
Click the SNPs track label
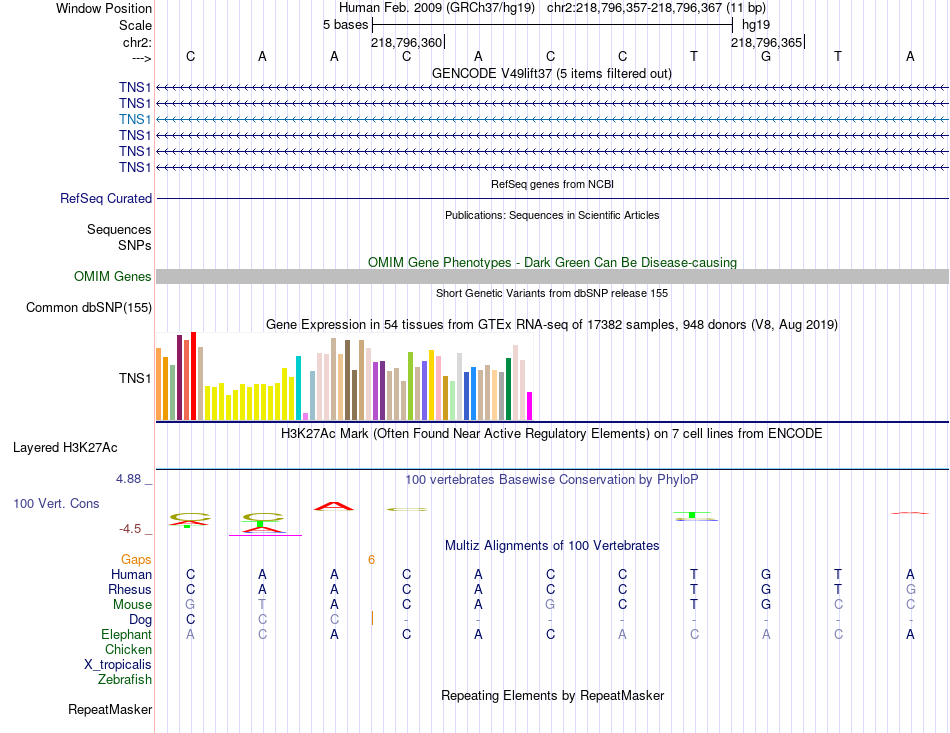click(x=135, y=245)
